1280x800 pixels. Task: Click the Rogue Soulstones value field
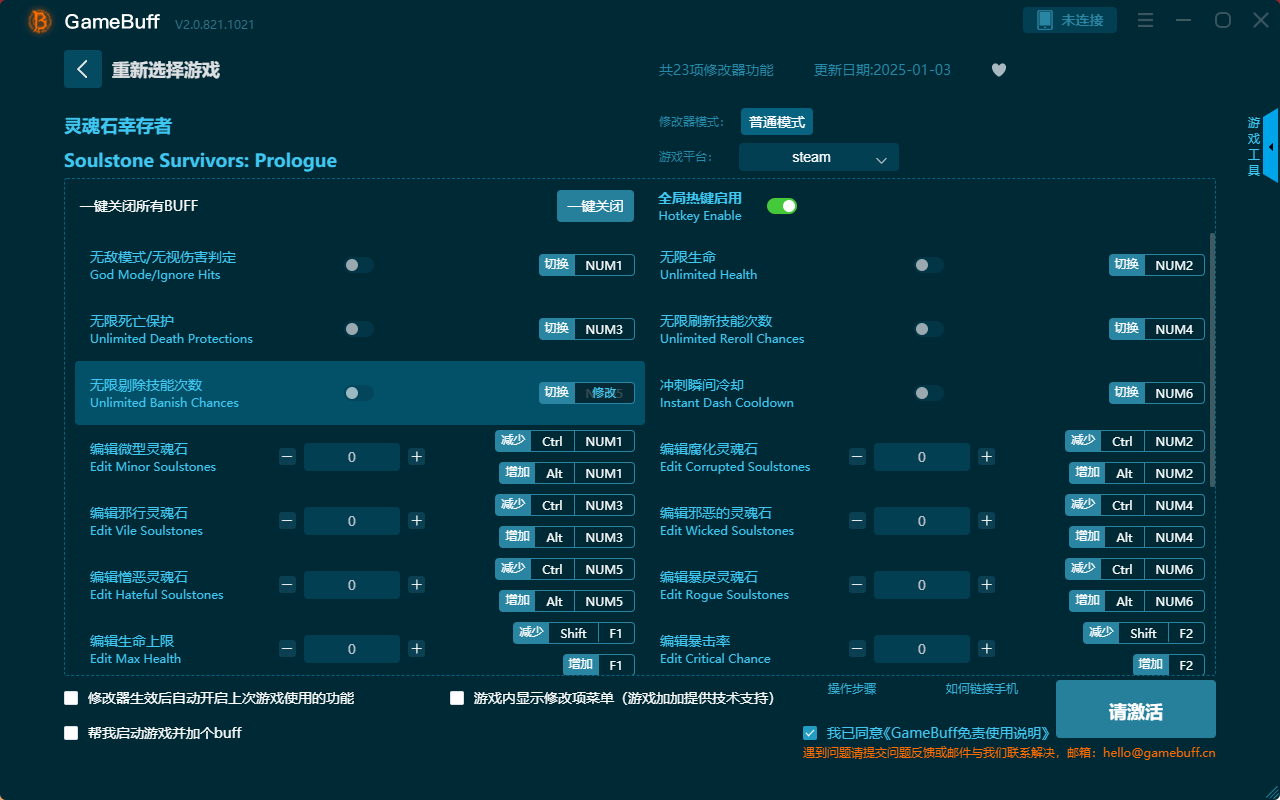(x=922, y=585)
